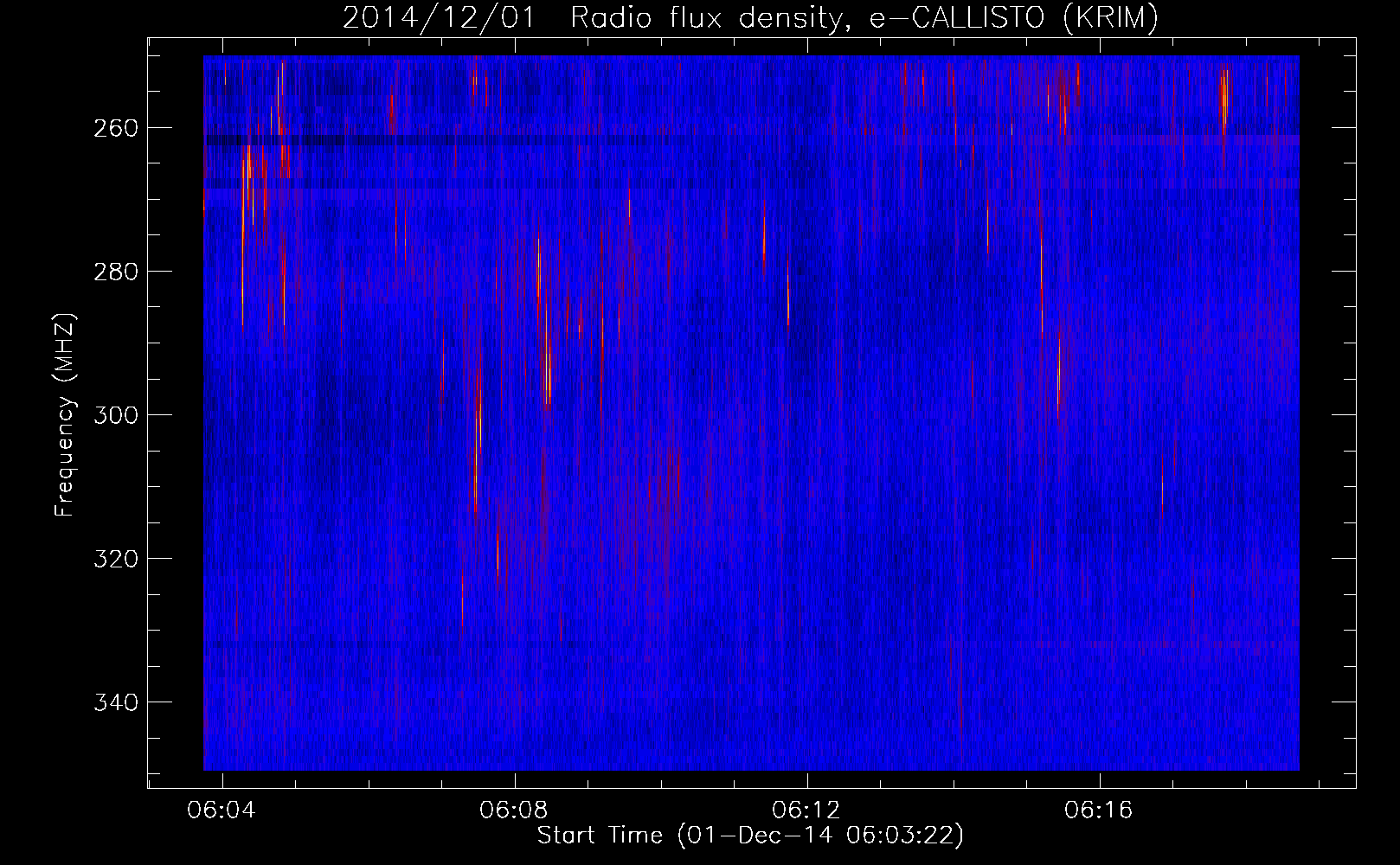Click the plot title mentioning e-CALLISTO (KRIM)

click(750, 18)
